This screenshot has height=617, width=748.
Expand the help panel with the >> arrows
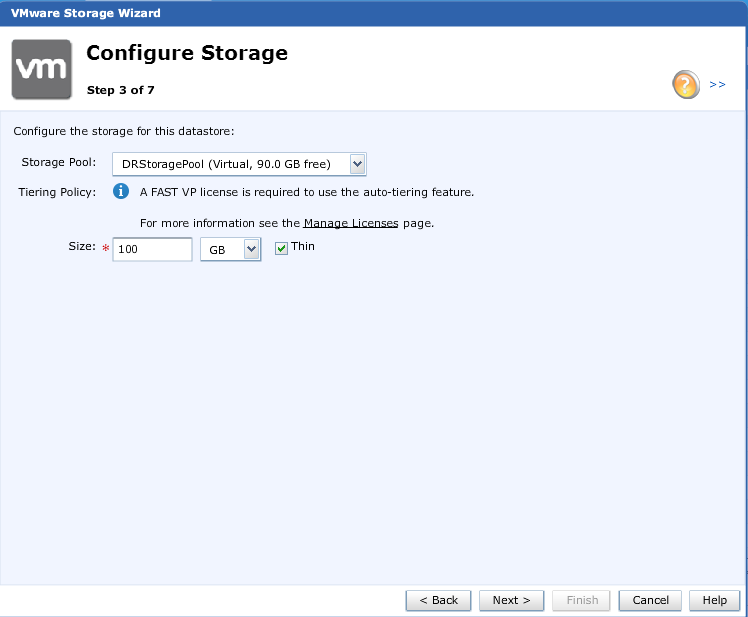(x=717, y=85)
